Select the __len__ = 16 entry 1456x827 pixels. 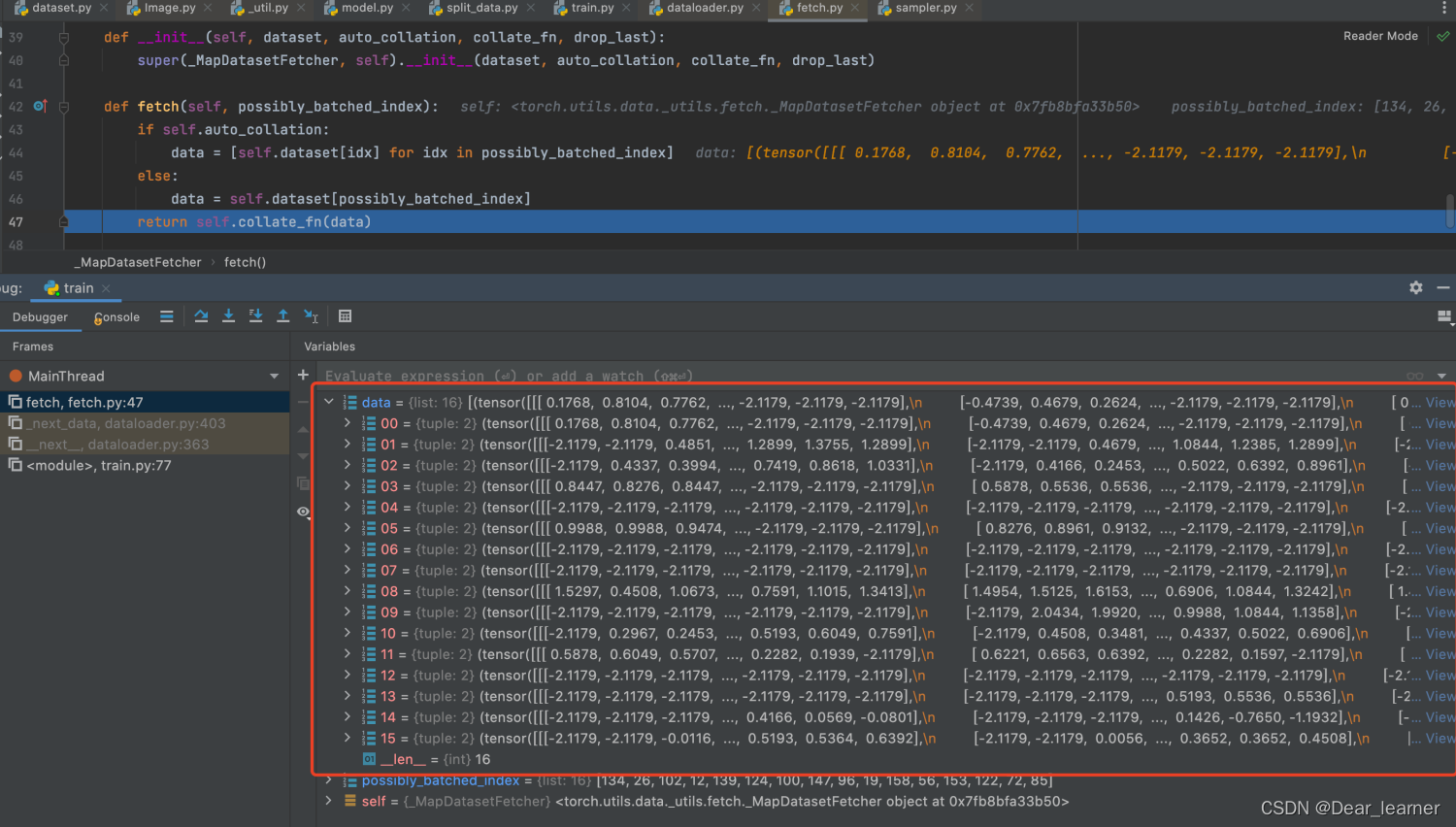click(x=426, y=760)
